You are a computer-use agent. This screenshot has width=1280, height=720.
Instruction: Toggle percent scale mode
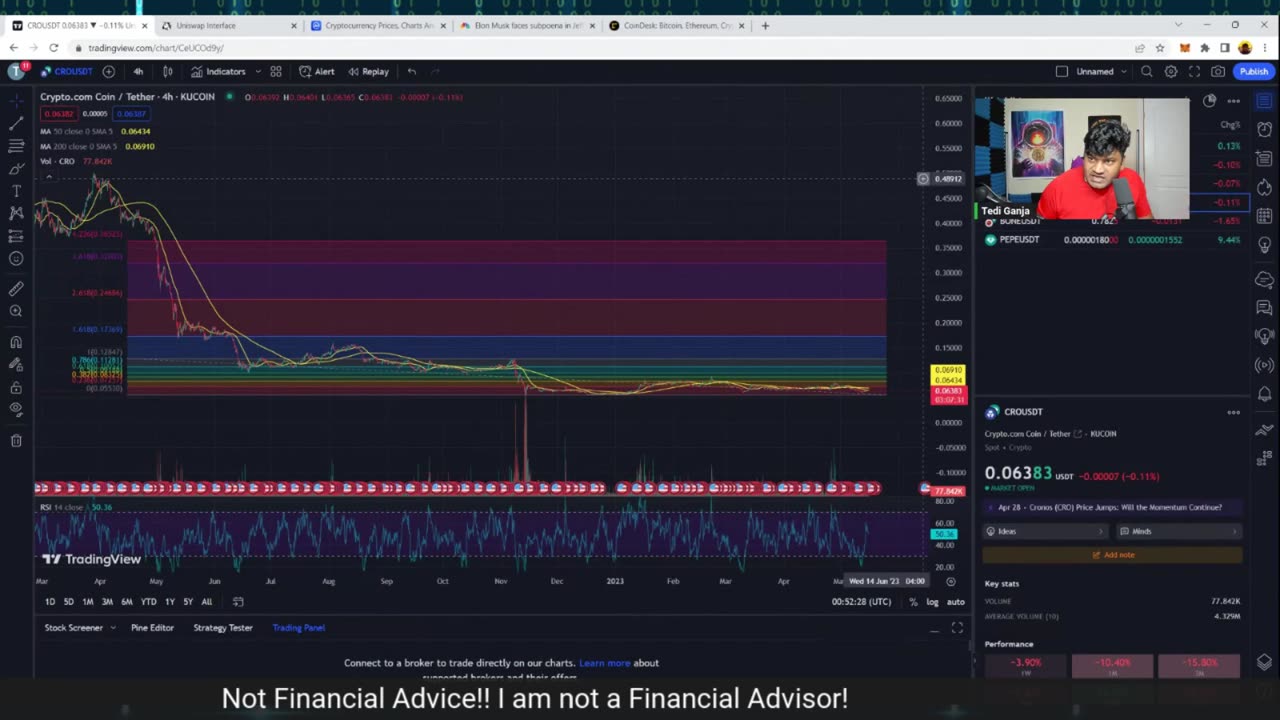913,602
